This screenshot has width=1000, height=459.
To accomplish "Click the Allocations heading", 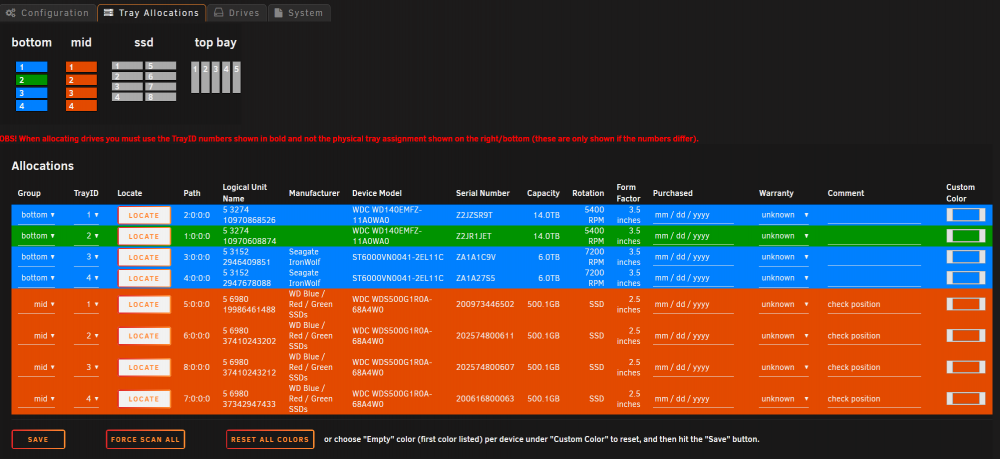I will point(43,166).
